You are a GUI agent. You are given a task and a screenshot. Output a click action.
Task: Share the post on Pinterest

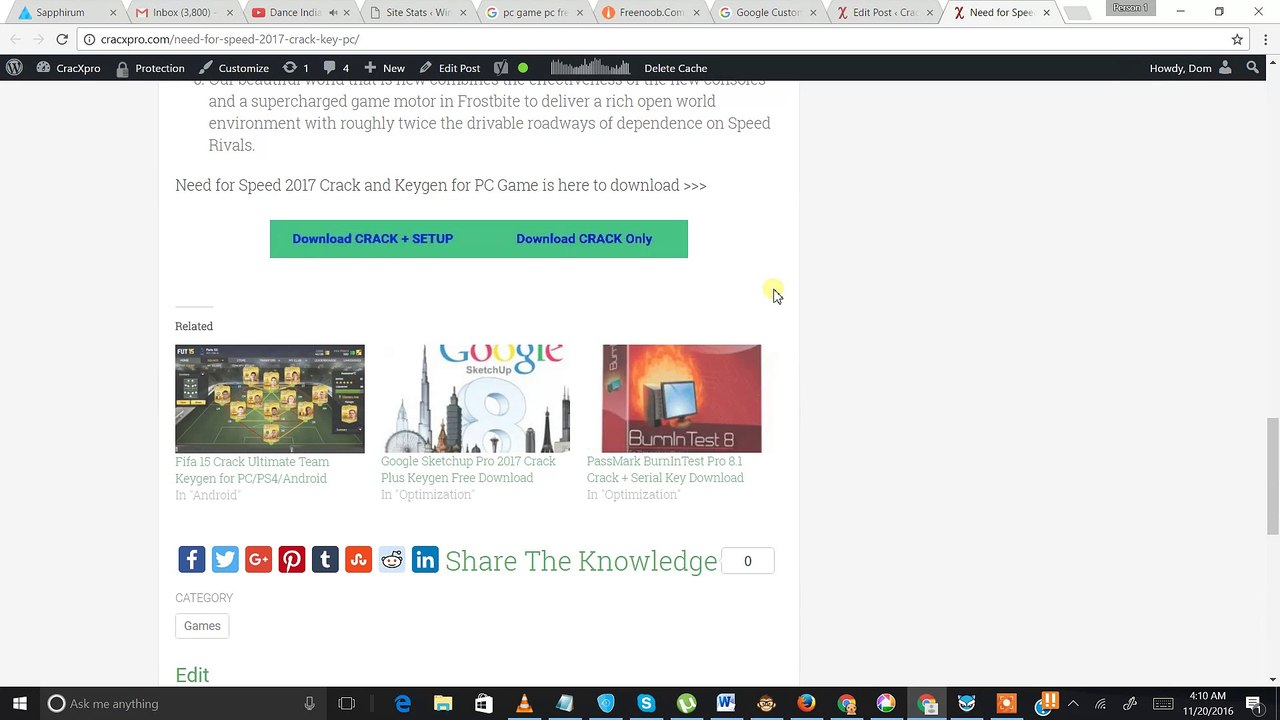pos(292,560)
